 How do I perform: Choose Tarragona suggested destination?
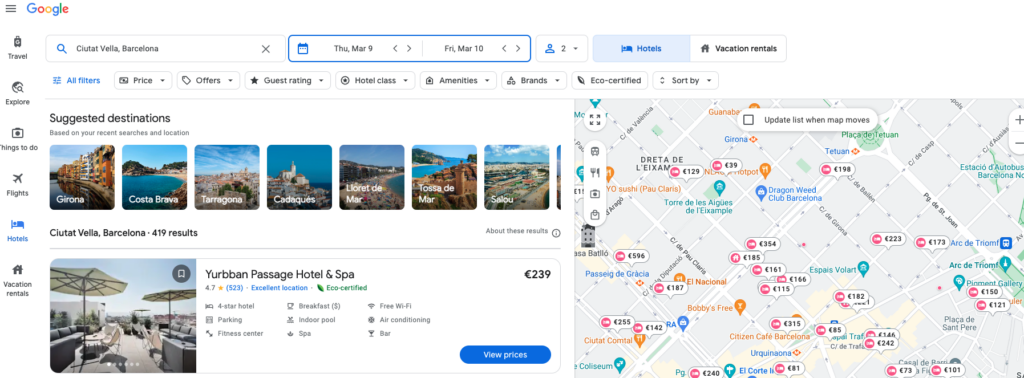tap(227, 177)
